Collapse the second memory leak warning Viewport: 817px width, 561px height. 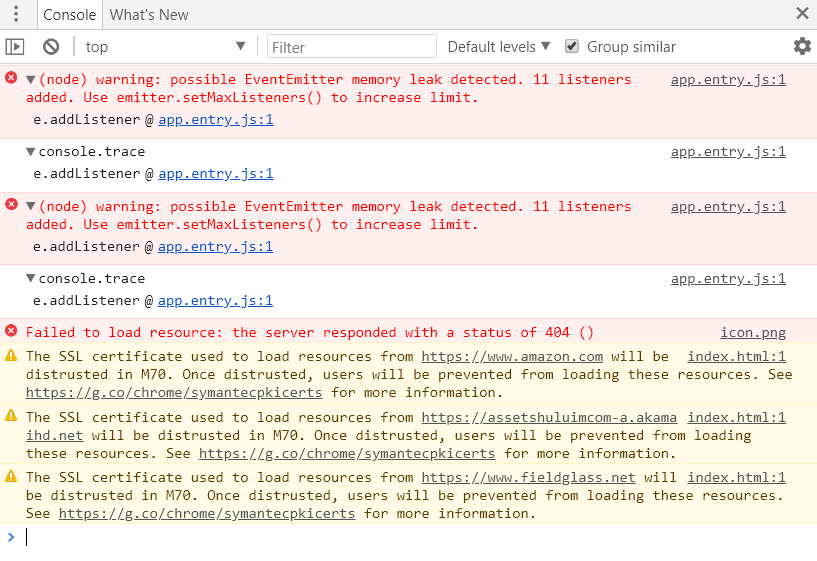(31, 206)
